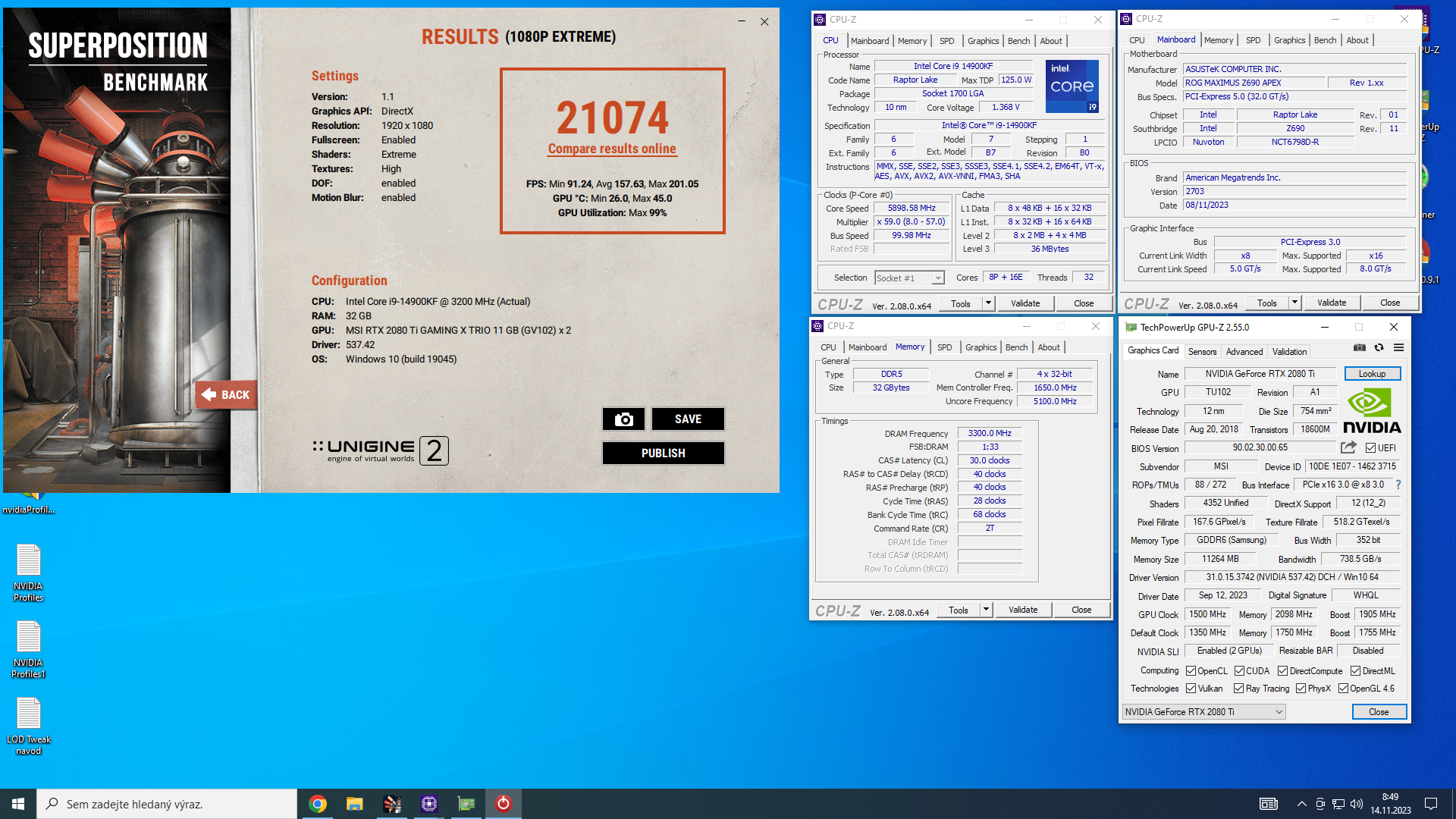
Task: Click Close in CPU-Z Mainboard window
Action: click(1390, 303)
